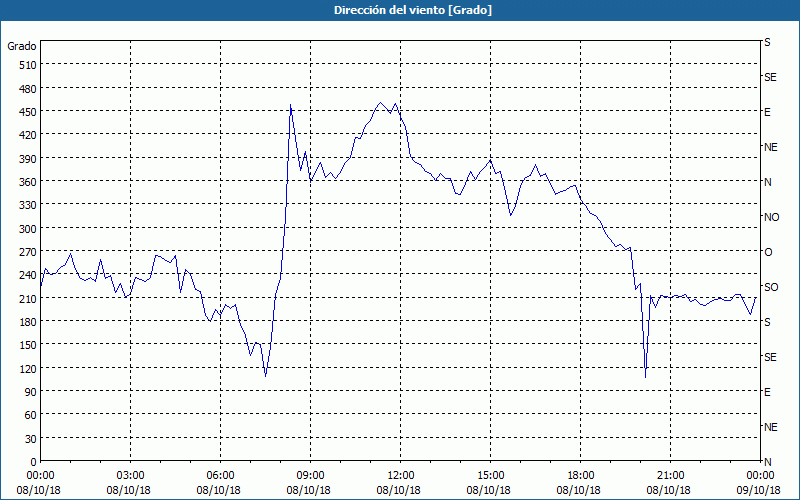The image size is (800, 500).
Task: Select the 390 value on the degree axis
Action: pyautogui.click(x=28, y=159)
